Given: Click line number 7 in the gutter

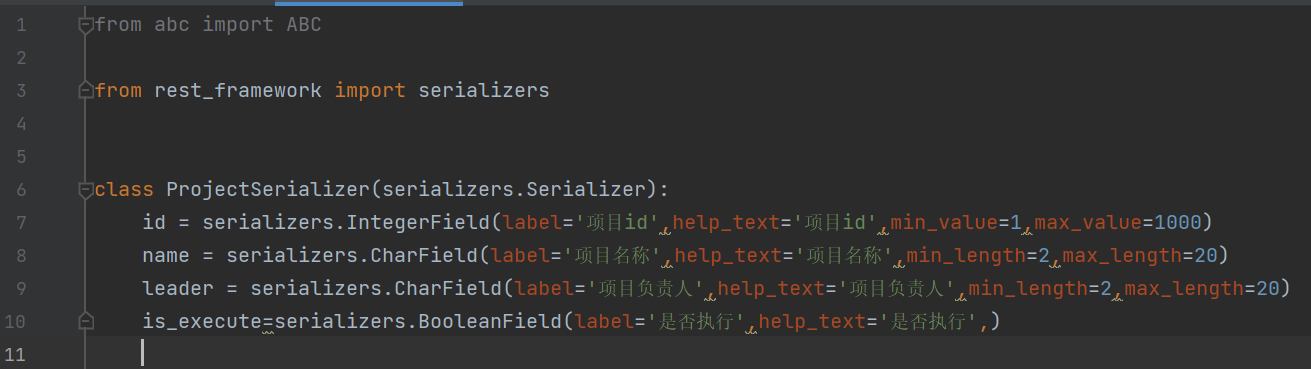Looking at the screenshot, I should tap(22, 222).
